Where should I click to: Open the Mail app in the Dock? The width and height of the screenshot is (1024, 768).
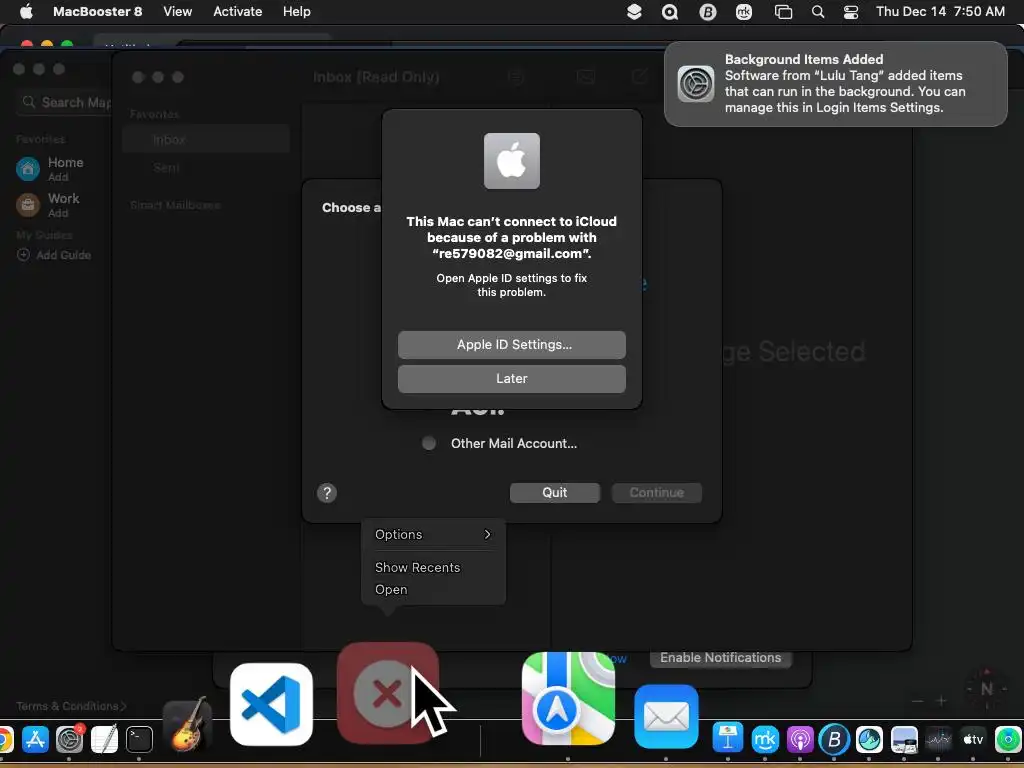pos(666,716)
